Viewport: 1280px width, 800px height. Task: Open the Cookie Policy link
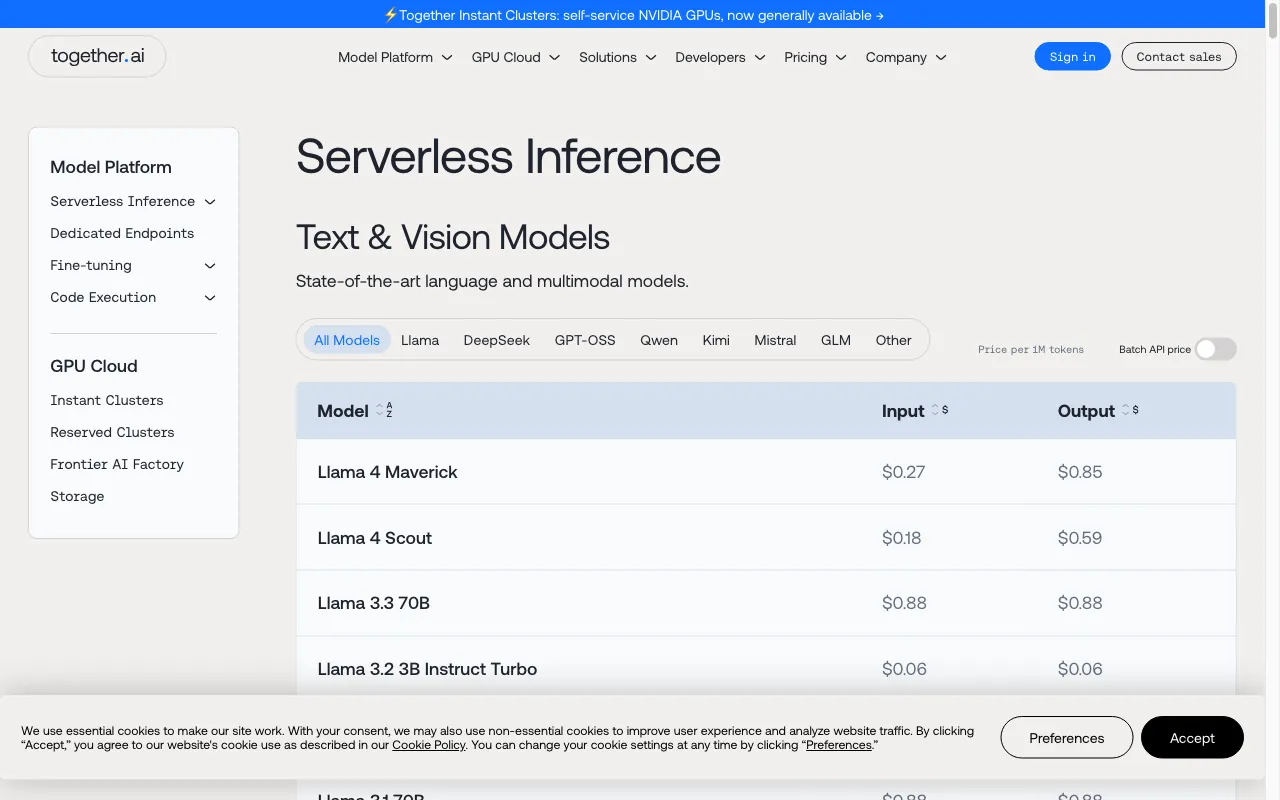[x=429, y=745]
